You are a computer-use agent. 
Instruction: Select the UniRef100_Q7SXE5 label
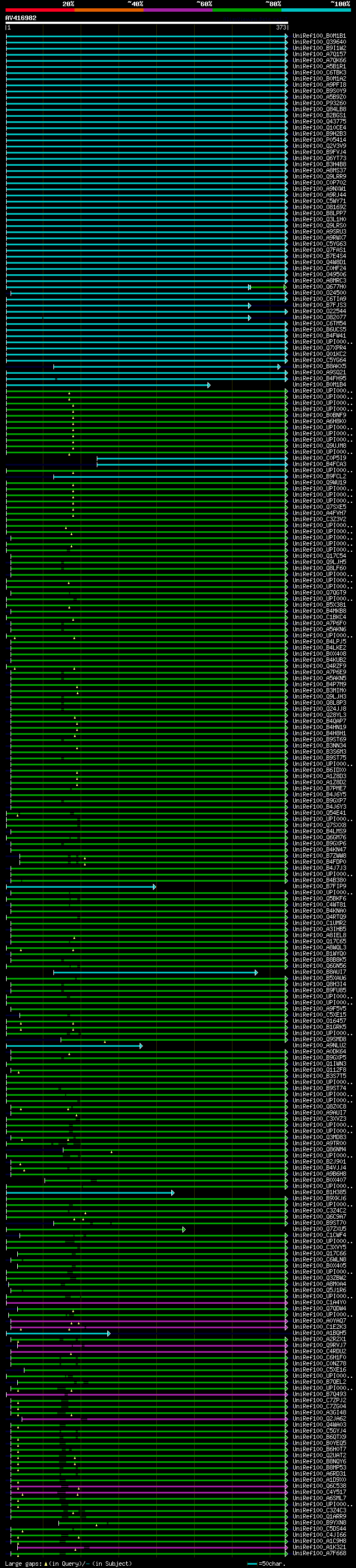319,507
